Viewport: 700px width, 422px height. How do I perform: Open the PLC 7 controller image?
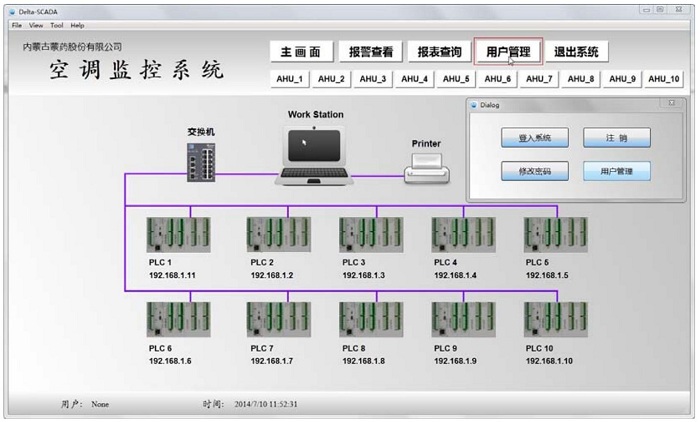279,319
